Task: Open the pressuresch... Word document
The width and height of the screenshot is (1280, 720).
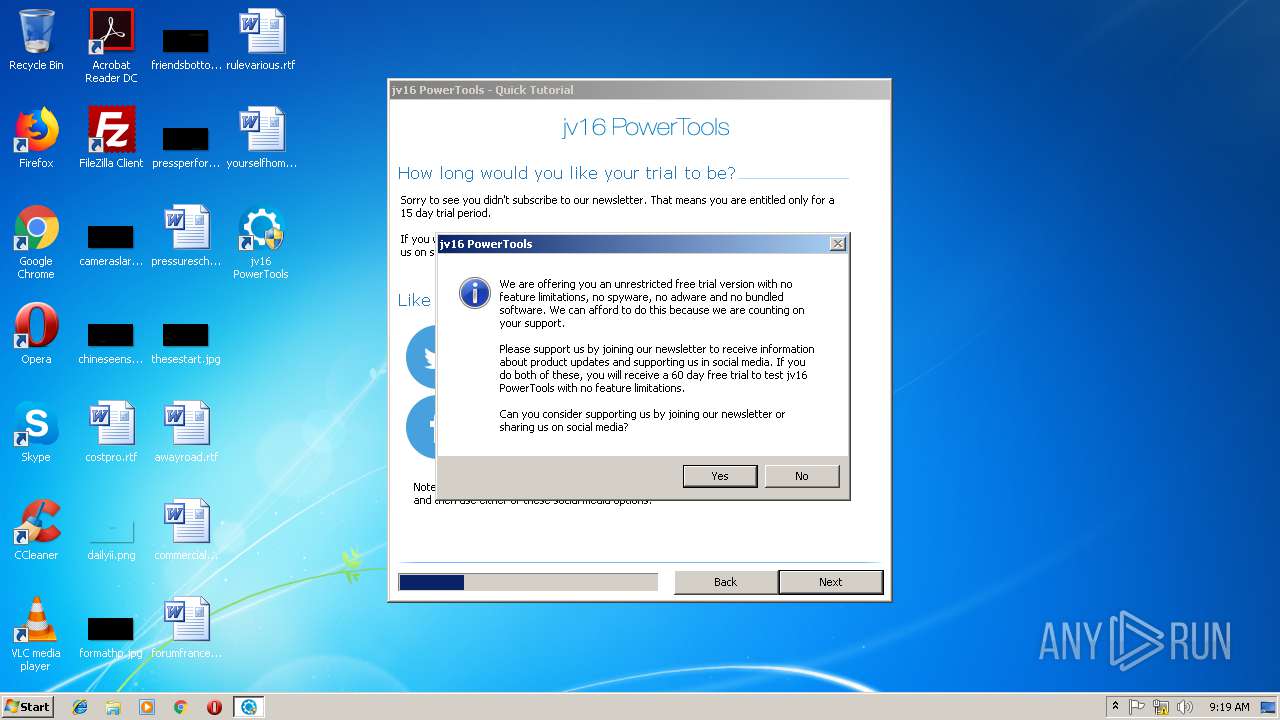Action: 186,236
